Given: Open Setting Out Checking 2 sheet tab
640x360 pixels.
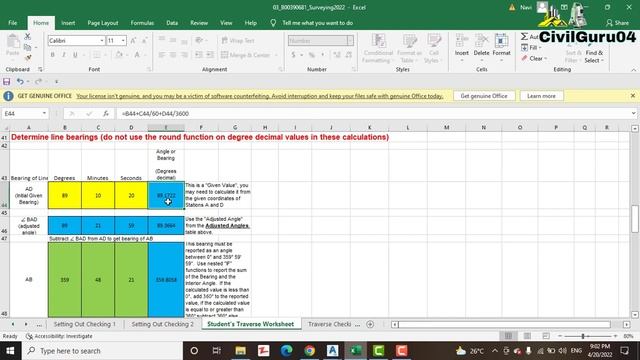Looking at the screenshot, I should pyautogui.click(x=162, y=324).
